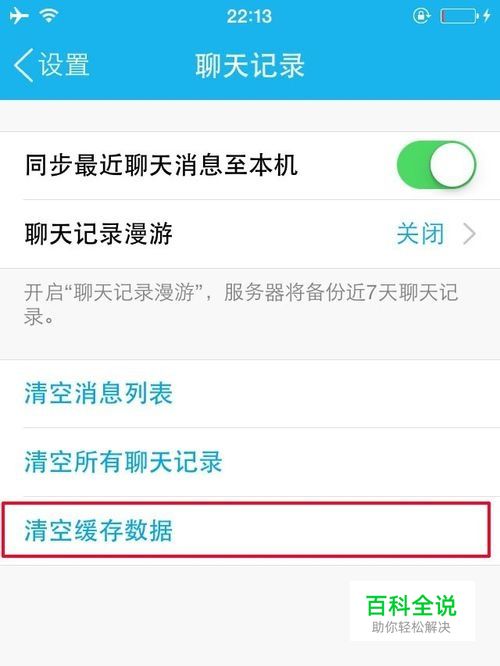Tap 清空缓存数据 highlighted option
The height and width of the screenshot is (666, 500).
246,530
